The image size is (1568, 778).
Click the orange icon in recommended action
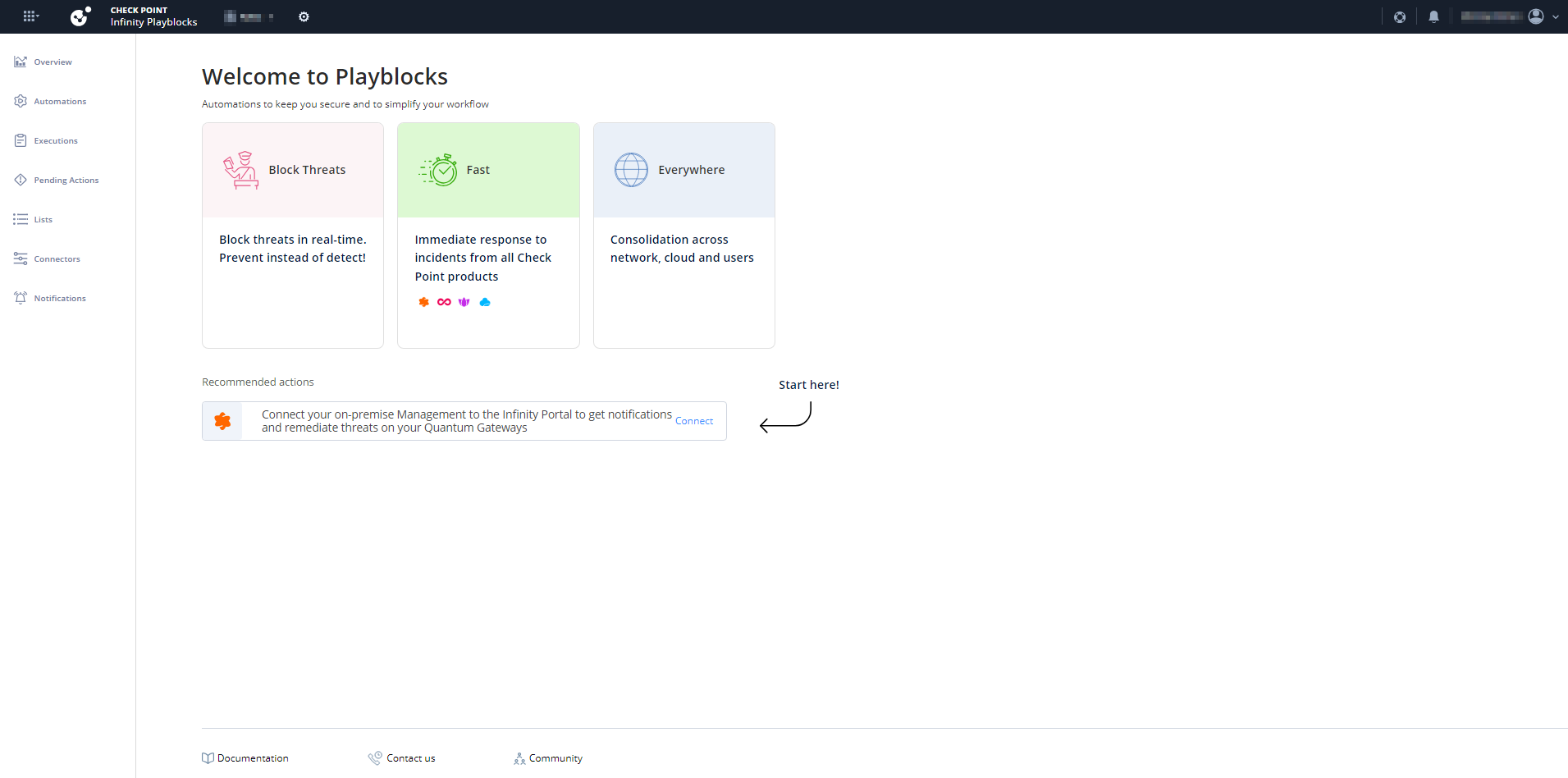222,421
